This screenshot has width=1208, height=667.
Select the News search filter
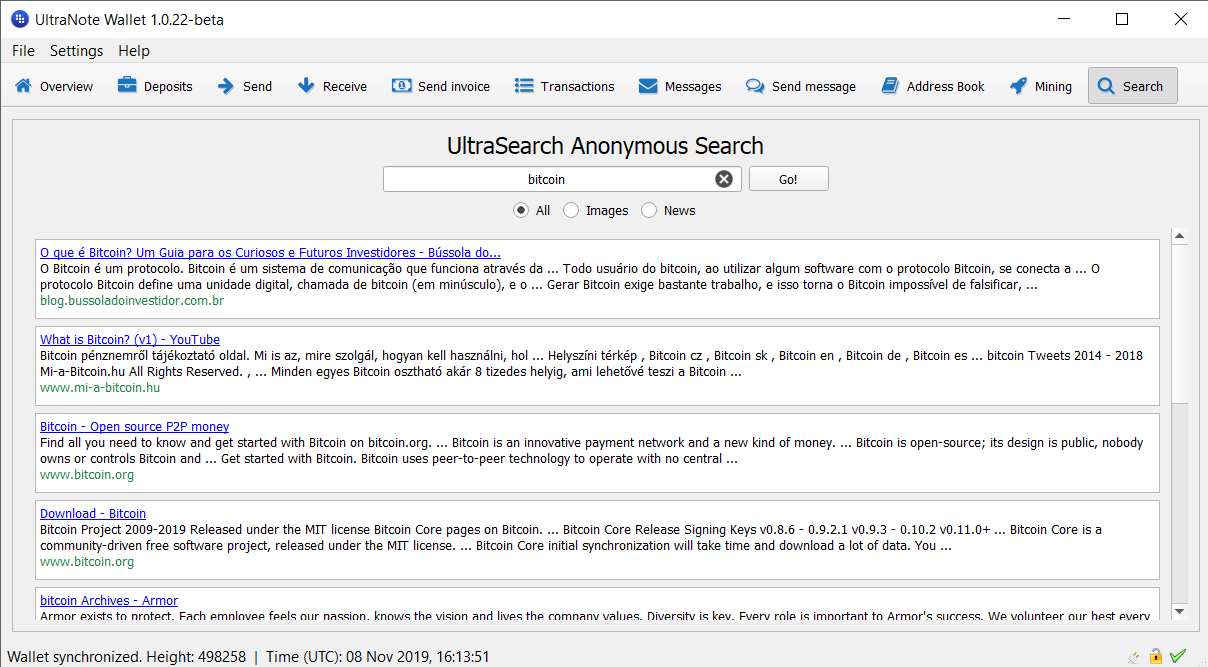[x=668, y=210]
